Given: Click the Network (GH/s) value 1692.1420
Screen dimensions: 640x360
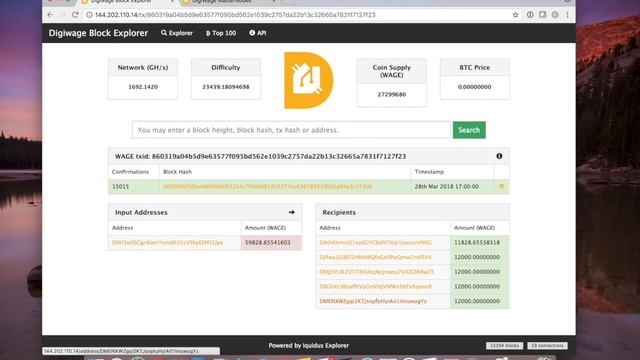Looking at the screenshot, I should pyautogui.click(x=143, y=87).
